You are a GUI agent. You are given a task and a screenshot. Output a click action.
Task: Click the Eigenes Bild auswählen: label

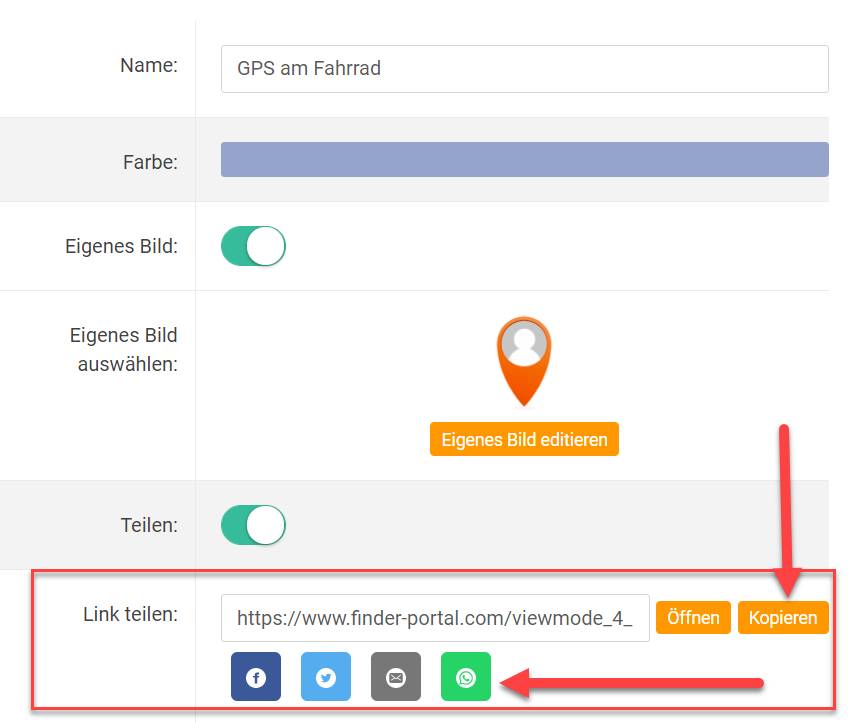[124, 350]
